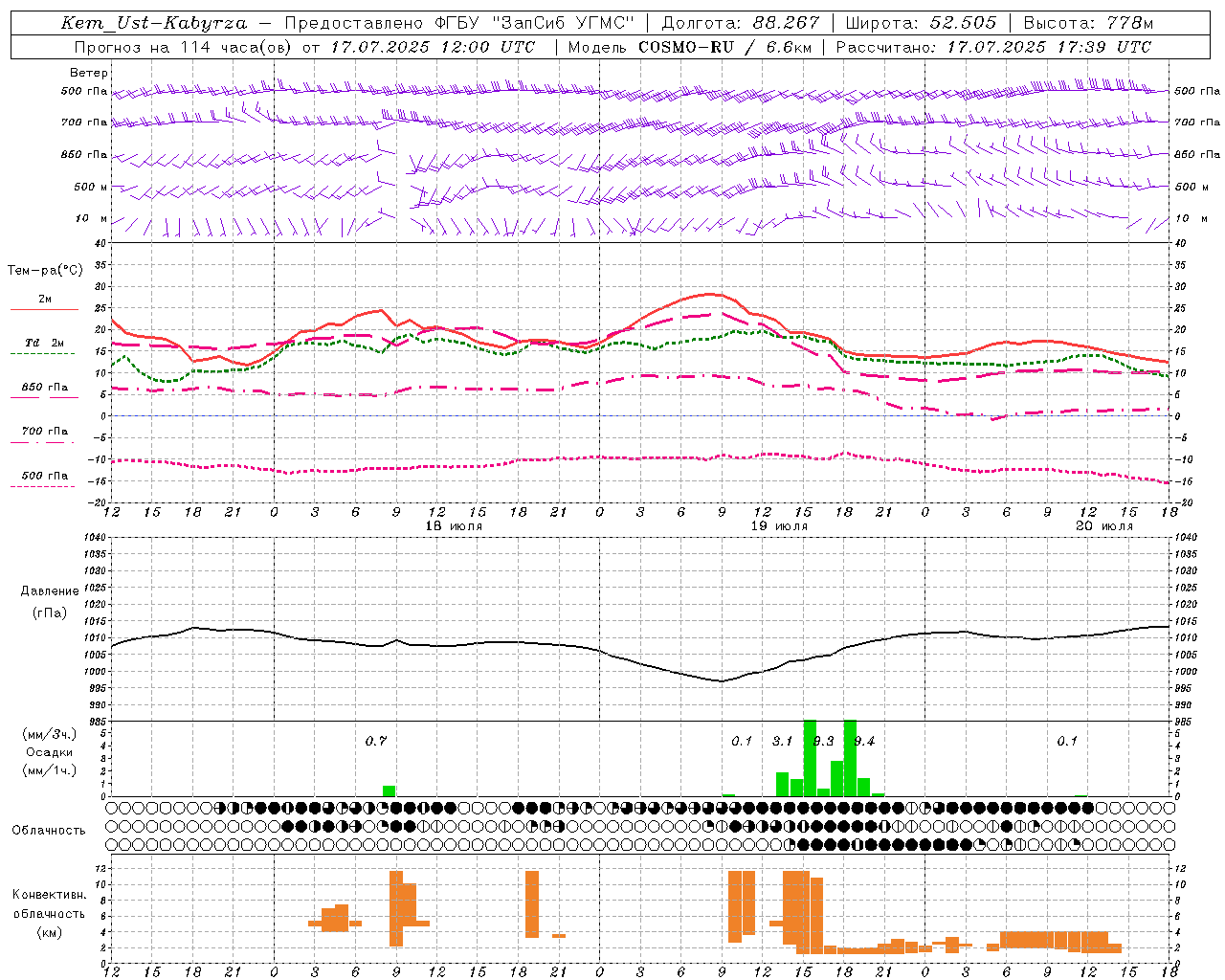
Task: Click the 'Облачность' cloud cover label
Action: pos(49,831)
